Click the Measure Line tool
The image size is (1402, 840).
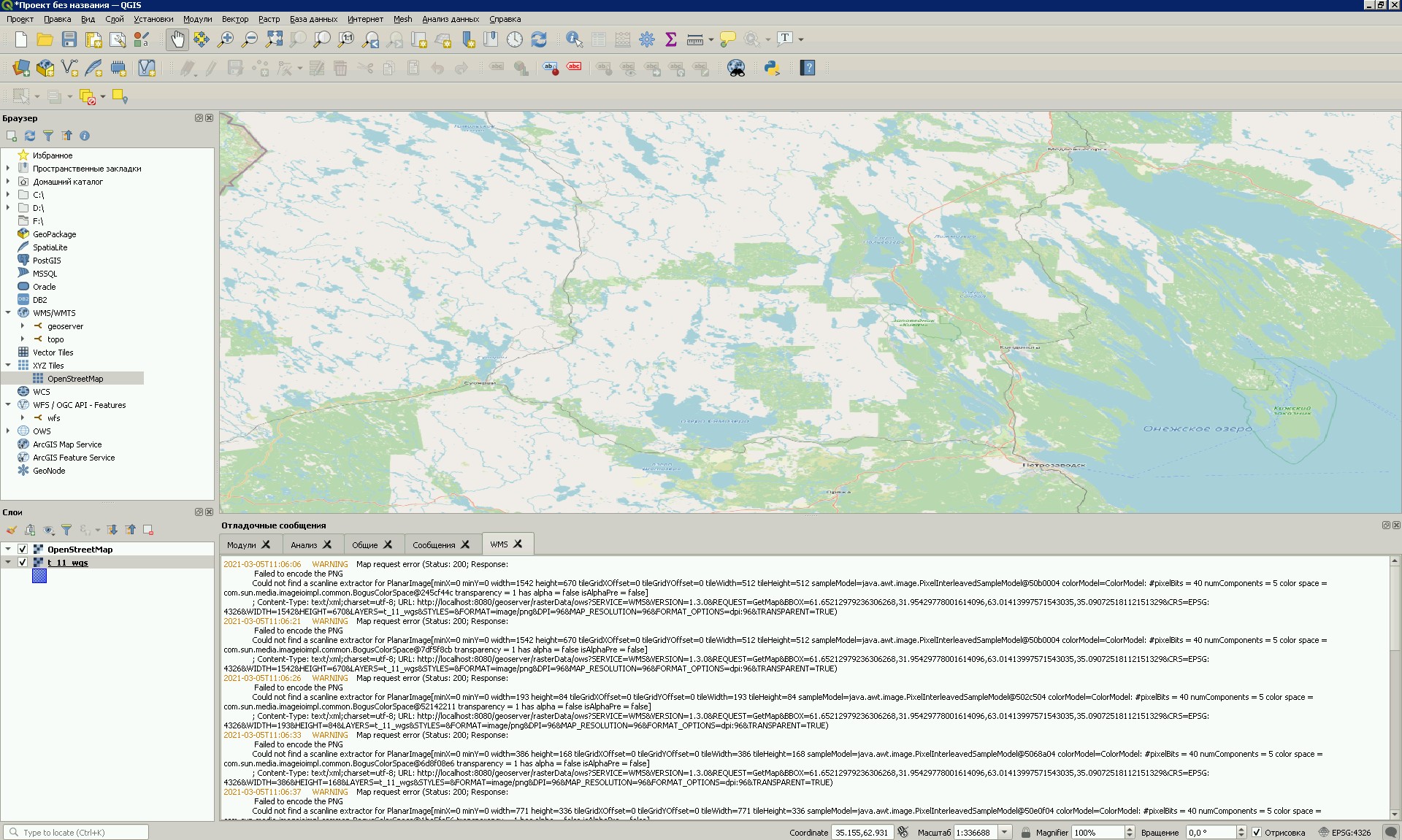[x=696, y=40]
